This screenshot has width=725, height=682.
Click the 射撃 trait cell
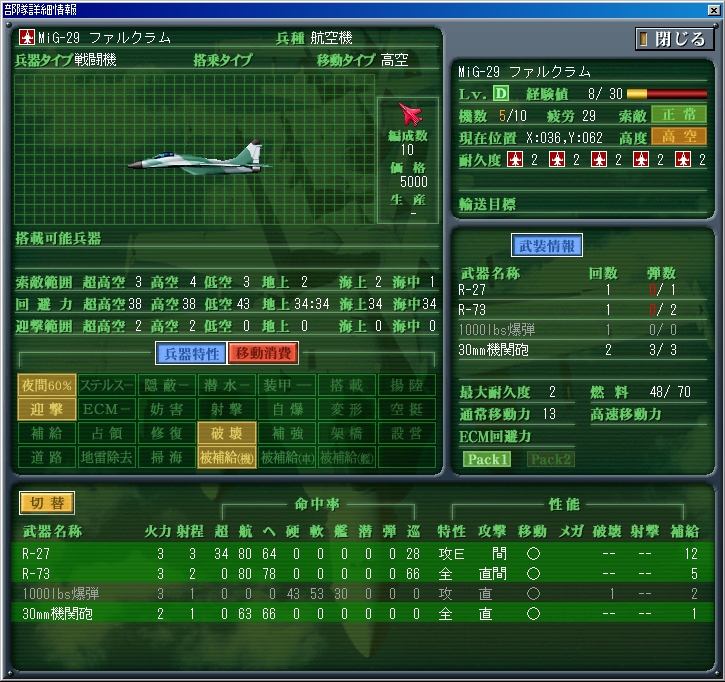[x=227, y=409]
